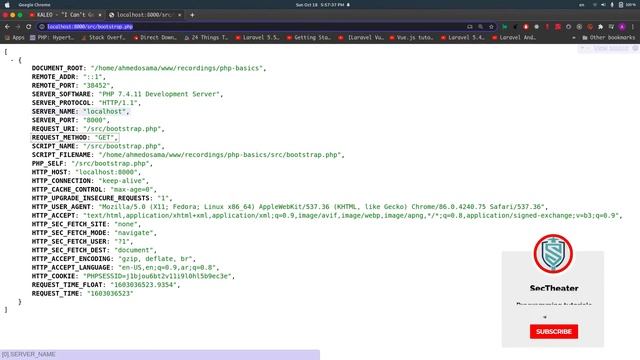This screenshot has width=640, height=360.
Task: Click the browser forward arrow
Action: pos(18,27)
